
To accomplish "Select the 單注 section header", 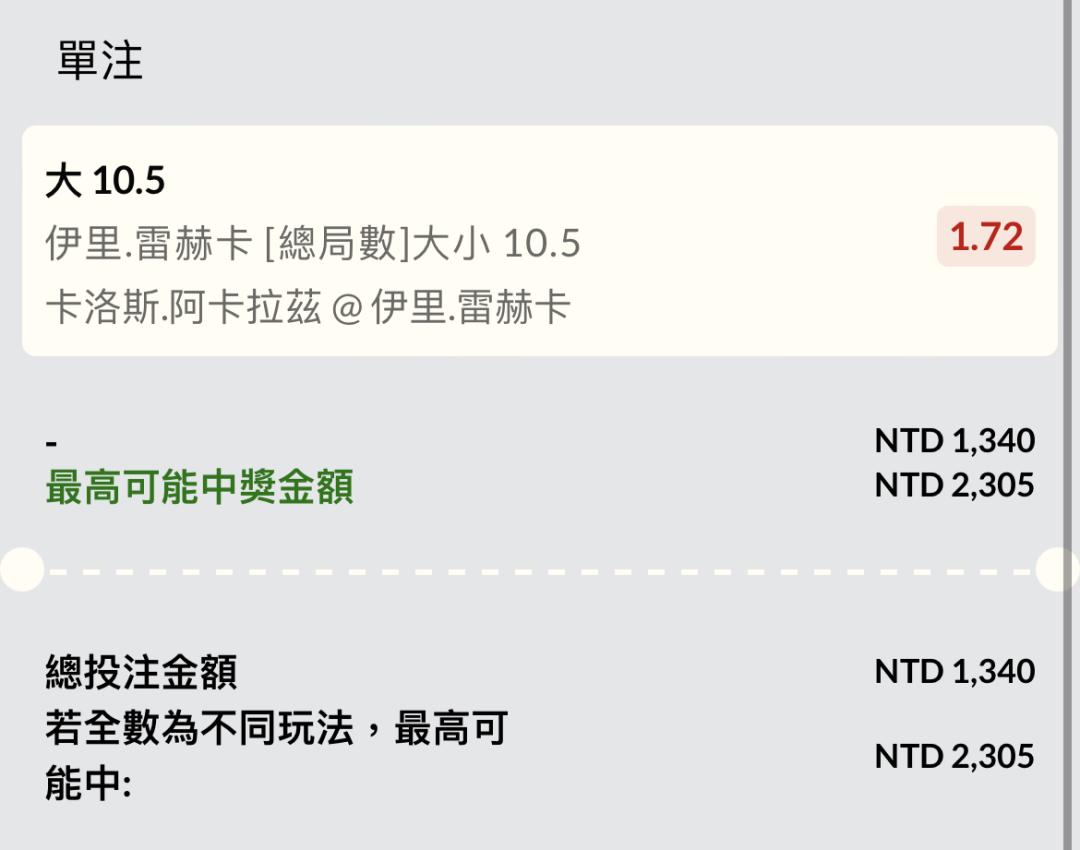I will click(x=100, y=62).
